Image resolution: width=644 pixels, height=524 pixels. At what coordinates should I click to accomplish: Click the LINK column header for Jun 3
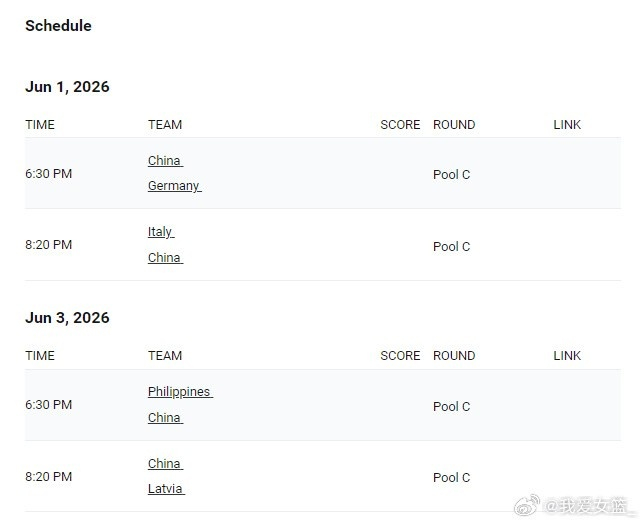coord(567,356)
